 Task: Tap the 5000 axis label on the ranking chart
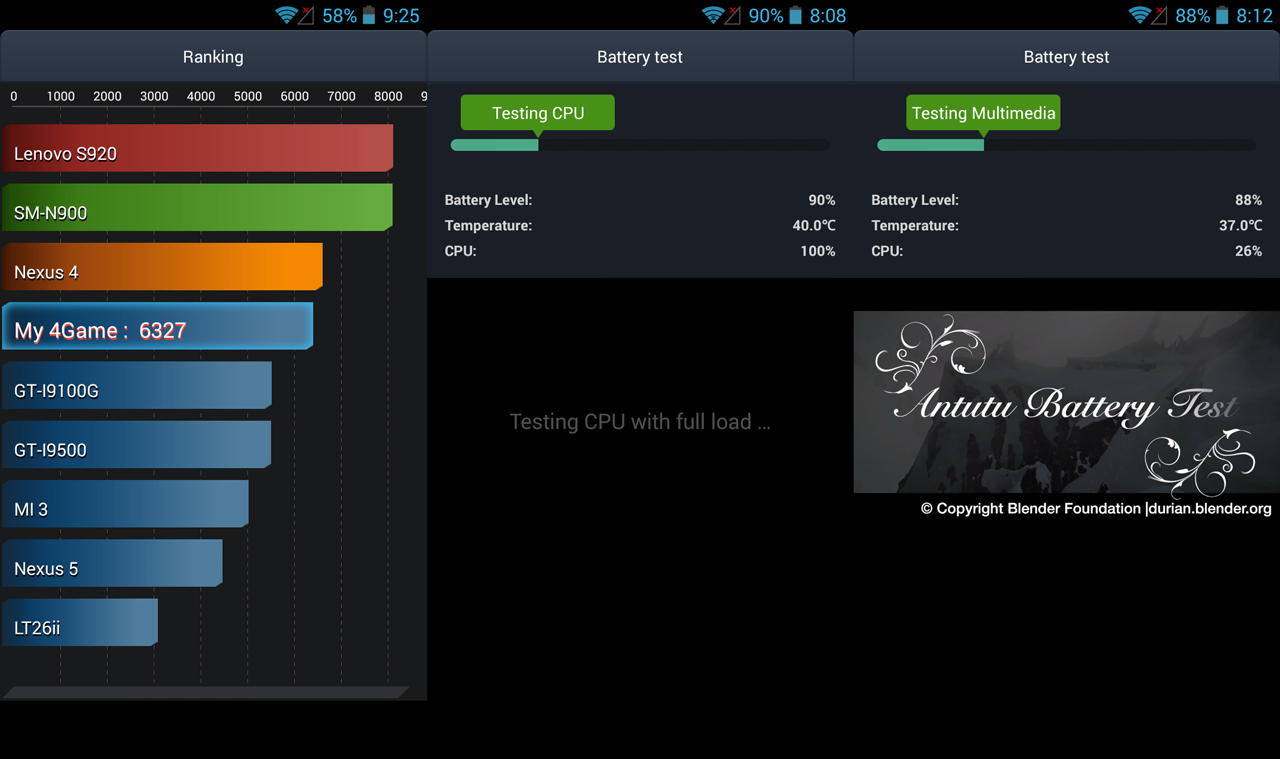coord(248,96)
